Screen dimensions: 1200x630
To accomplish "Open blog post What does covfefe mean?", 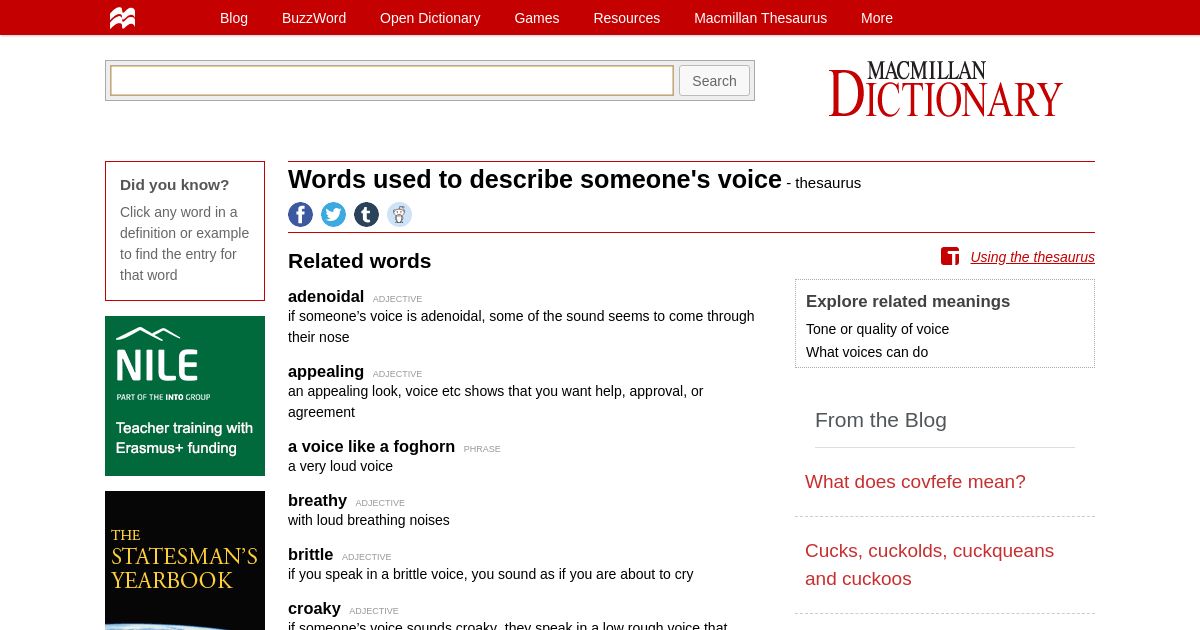I will click(x=915, y=482).
